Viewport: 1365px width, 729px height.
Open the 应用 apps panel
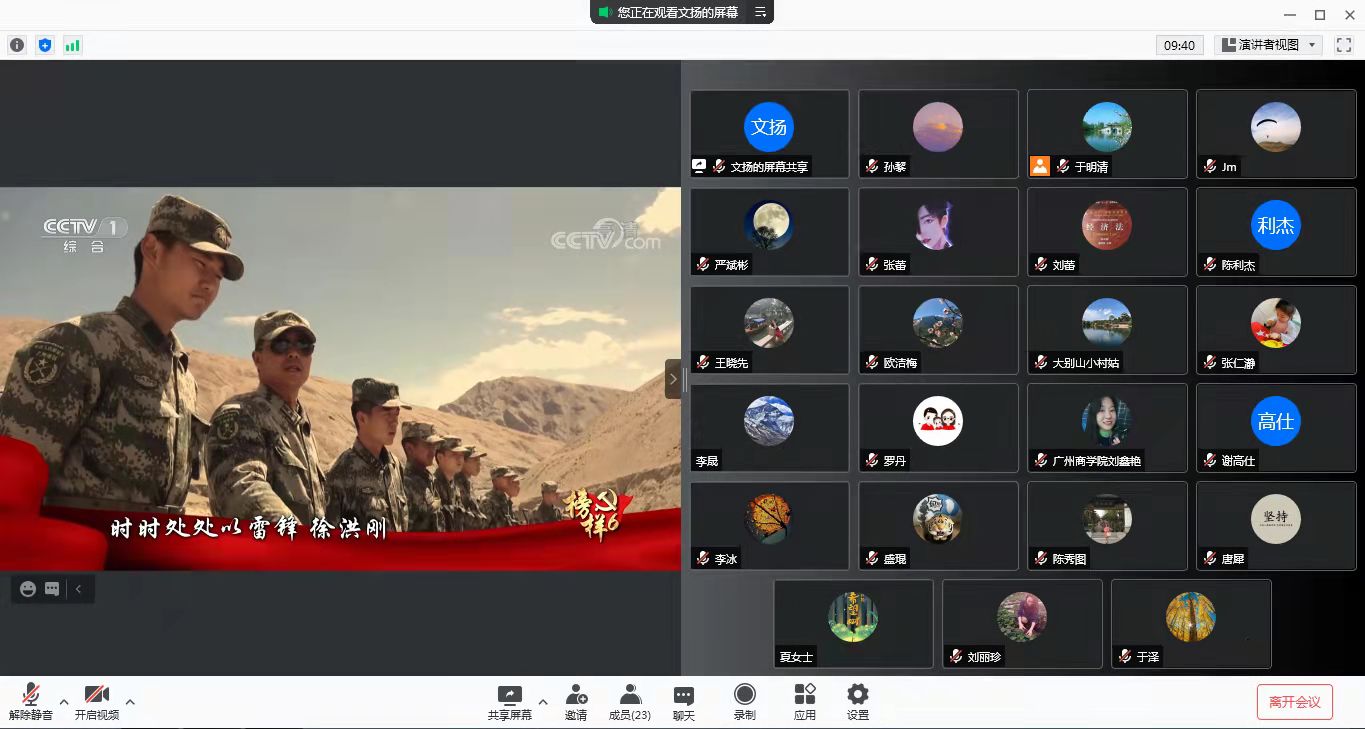(x=804, y=700)
